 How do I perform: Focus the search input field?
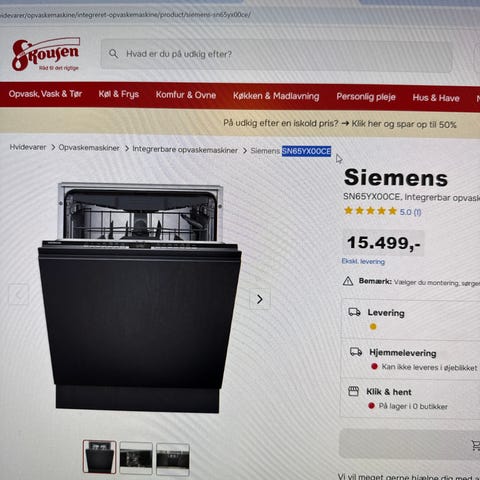276,54
